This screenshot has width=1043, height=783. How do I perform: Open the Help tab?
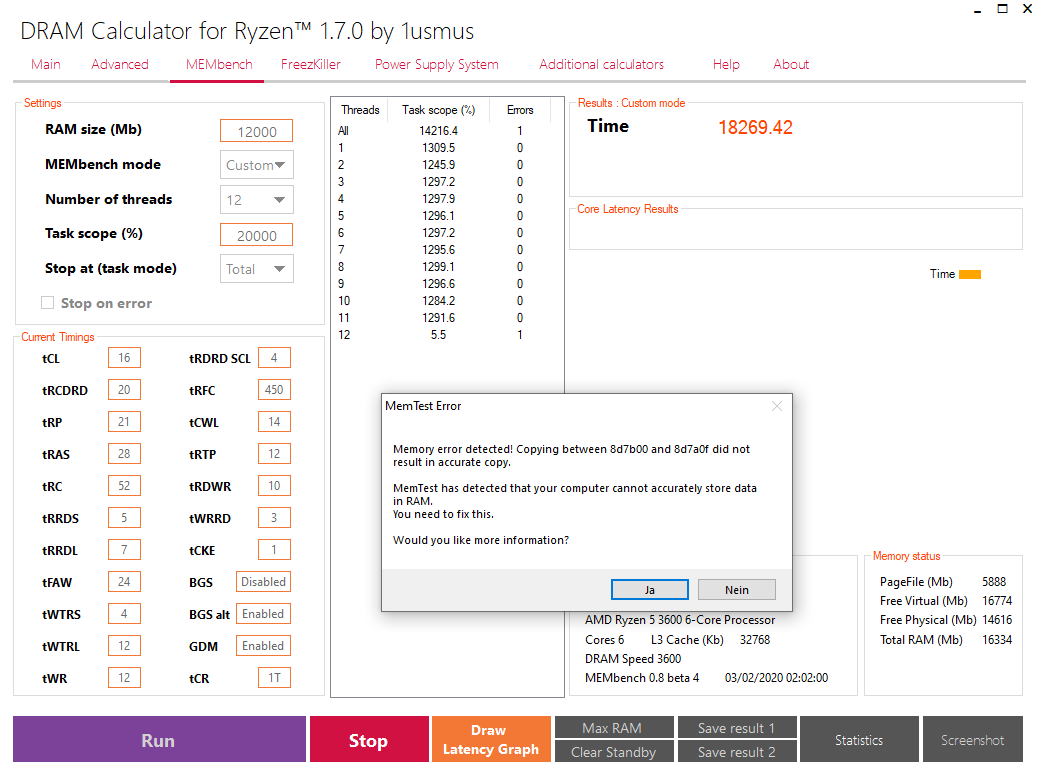726,65
